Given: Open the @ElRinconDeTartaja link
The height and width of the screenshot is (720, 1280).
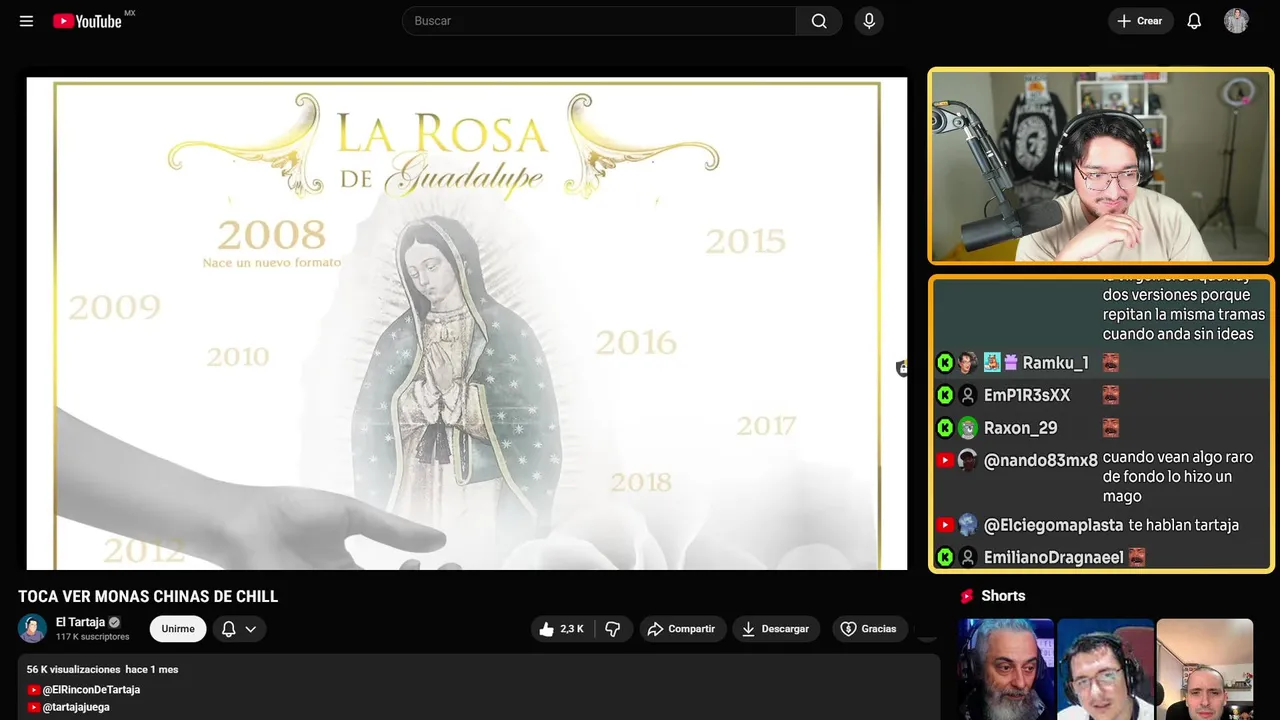Looking at the screenshot, I should click(x=91, y=690).
